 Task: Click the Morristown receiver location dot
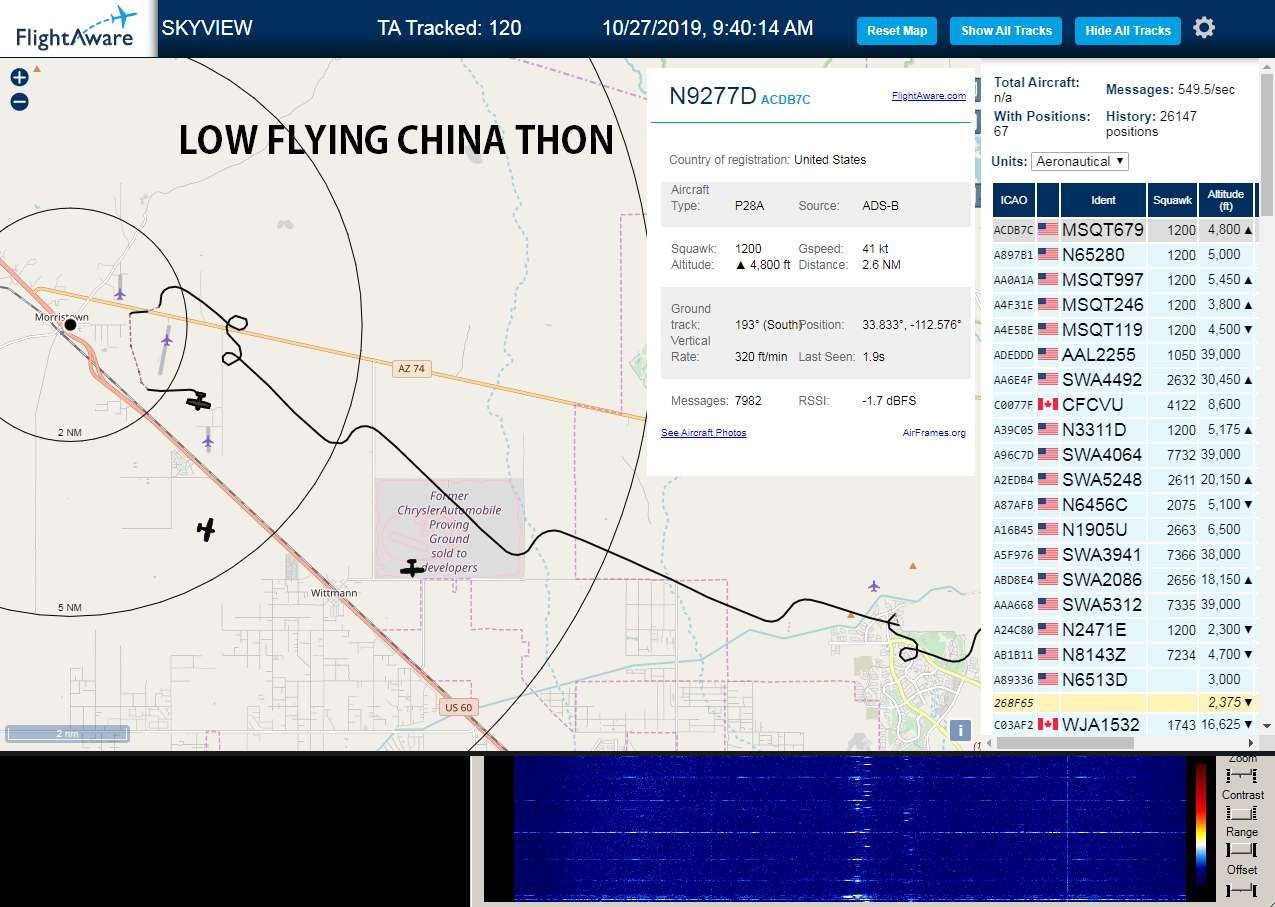(70, 325)
